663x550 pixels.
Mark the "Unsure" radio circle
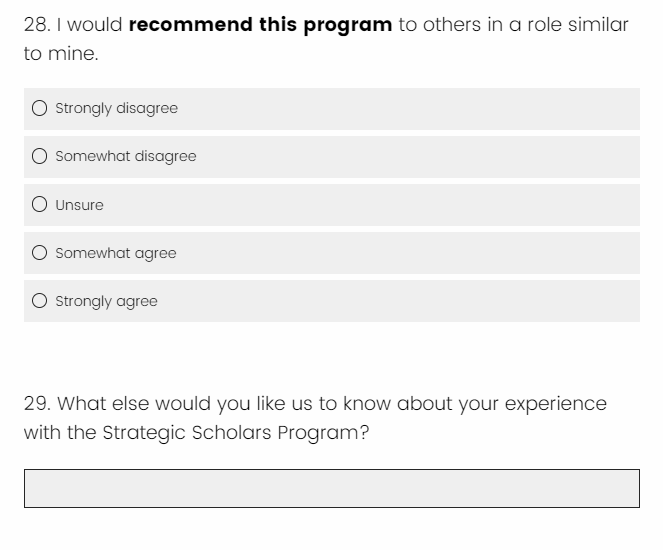pyautogui.click(x=39, y=205)
